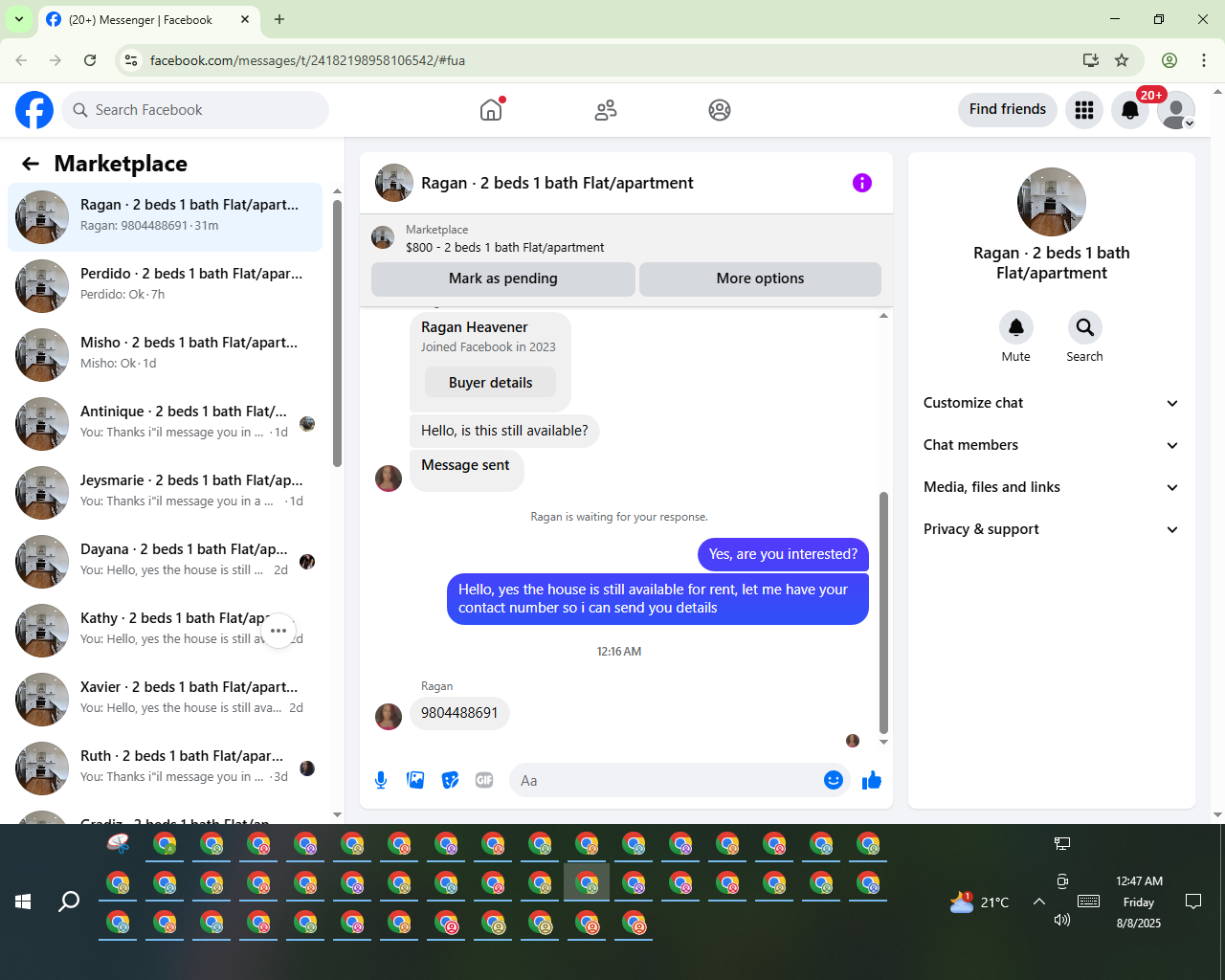This screenshot has width=1225, height=980.
Task: Open the Jeysmarie conversation
Action: coord(165,493)
